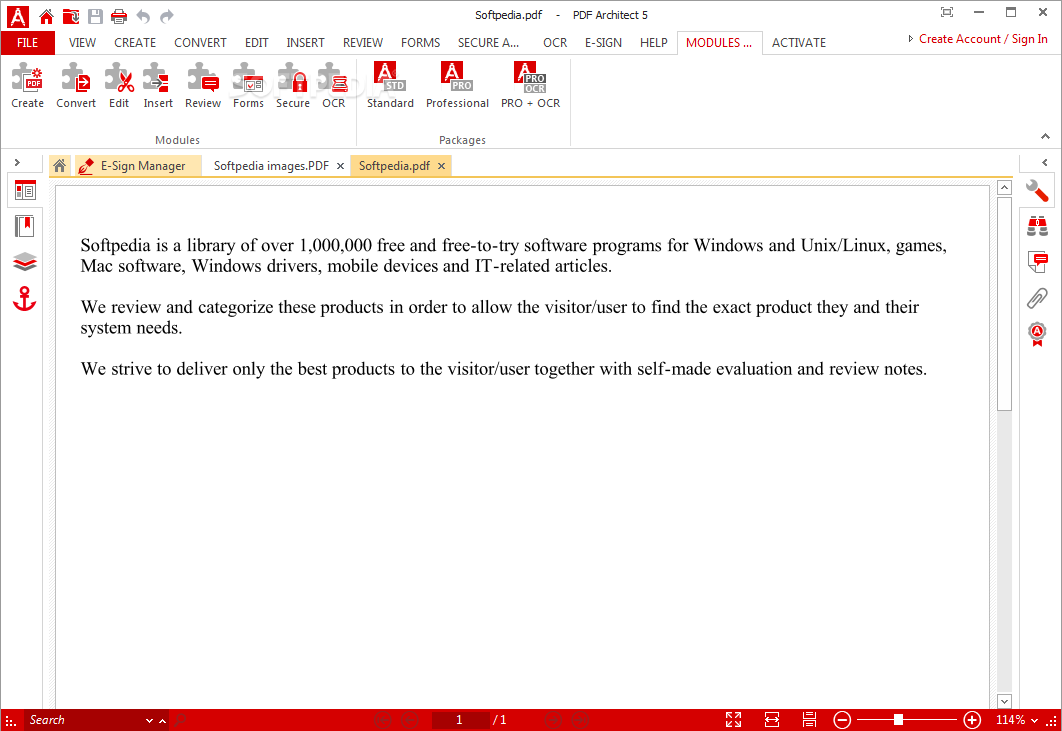Open the Convert module icon
Screen dimensions: 1062x731
tap(75, 85)
